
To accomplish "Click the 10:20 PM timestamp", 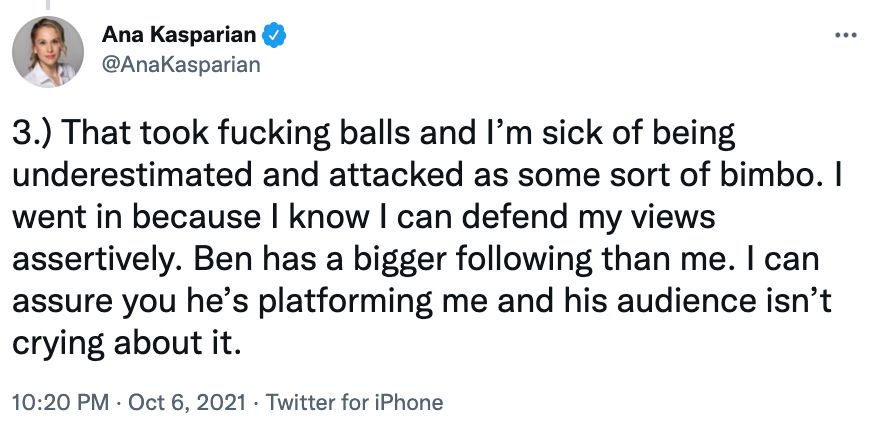I will [x=60, y=403].
